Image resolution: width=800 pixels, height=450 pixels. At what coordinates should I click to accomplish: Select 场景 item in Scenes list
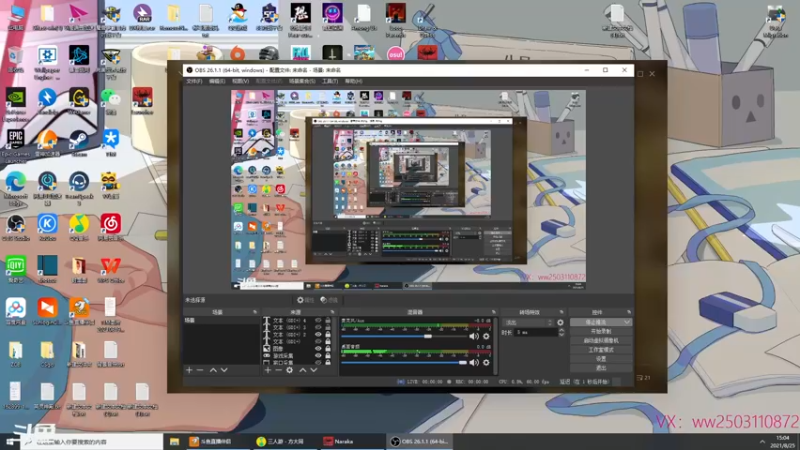pyautogui.click(x=221, y=320)
